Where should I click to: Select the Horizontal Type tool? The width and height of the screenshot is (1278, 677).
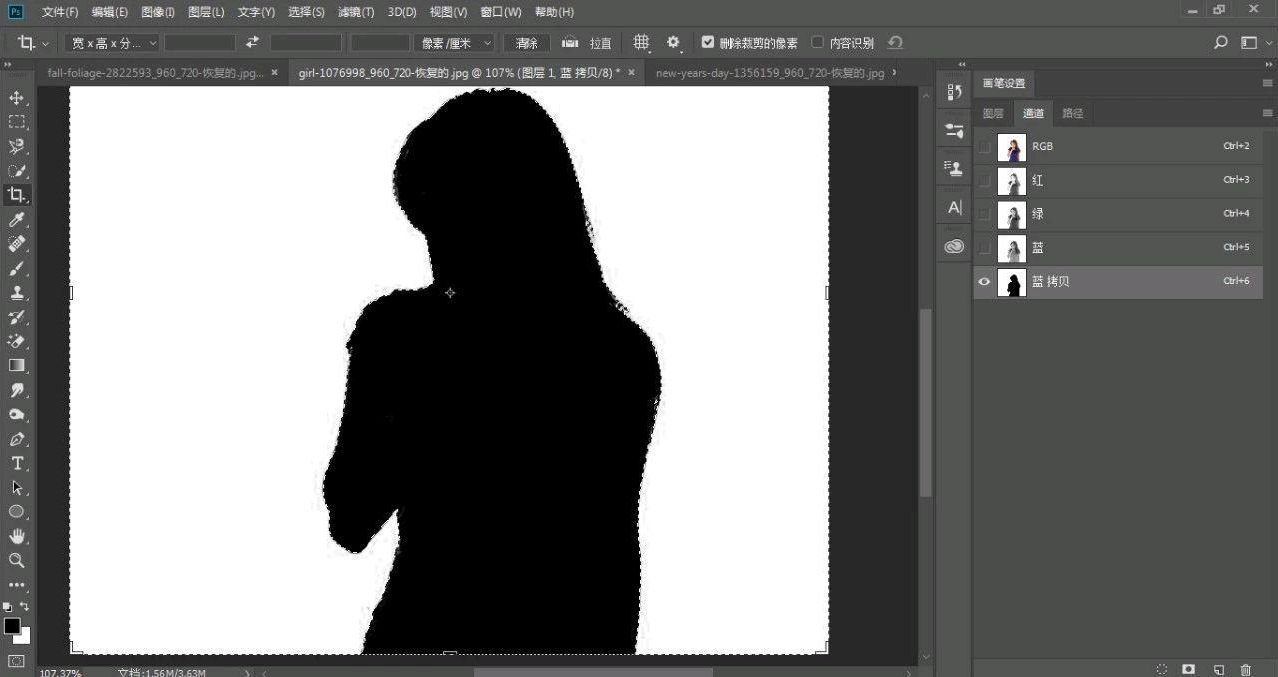click(x=16, y=462)
